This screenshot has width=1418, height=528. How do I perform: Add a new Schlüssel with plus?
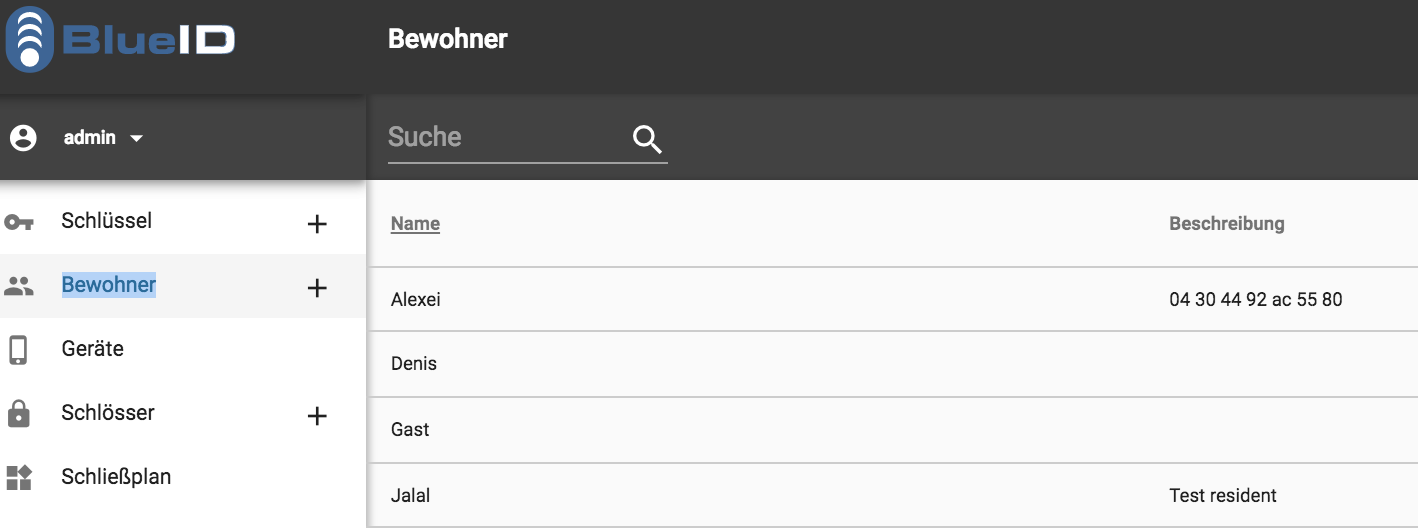click(x=317, y=224)
